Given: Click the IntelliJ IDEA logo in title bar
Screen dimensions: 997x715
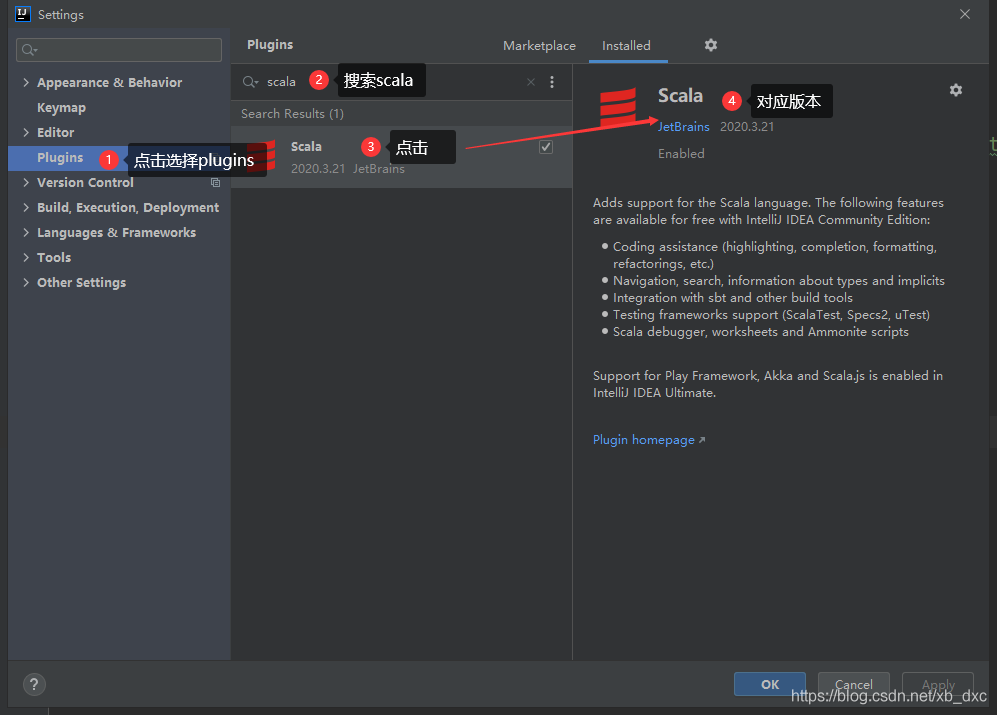Looking at the screenshot, I should click(x=23, y=14).
